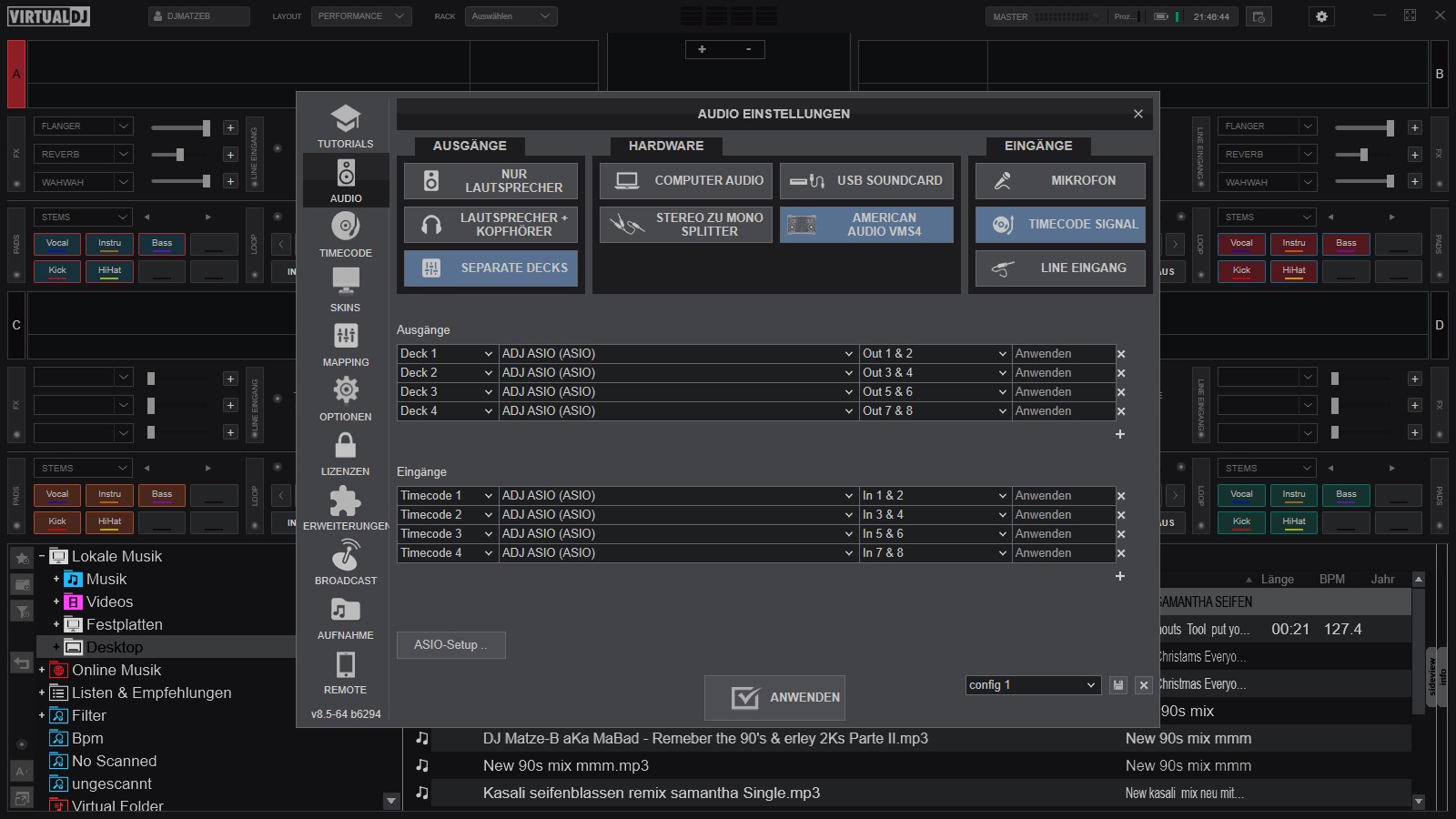Select Lautsprecher + Kopfhörer output option
Image resolution: width=1456 pixels, height=819 pixels.
coord(490,224)
